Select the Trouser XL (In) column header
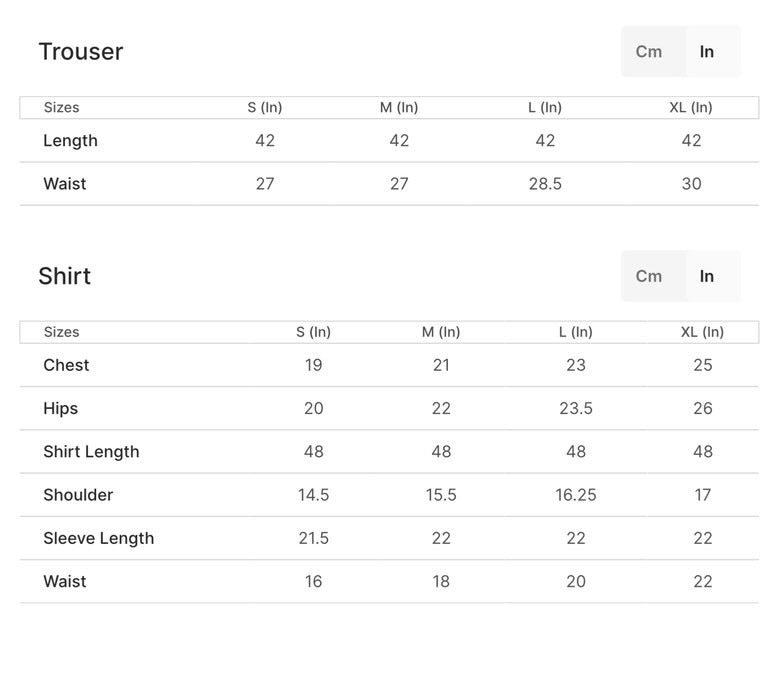Screen dimensions: 780x684 click(691, 107)
